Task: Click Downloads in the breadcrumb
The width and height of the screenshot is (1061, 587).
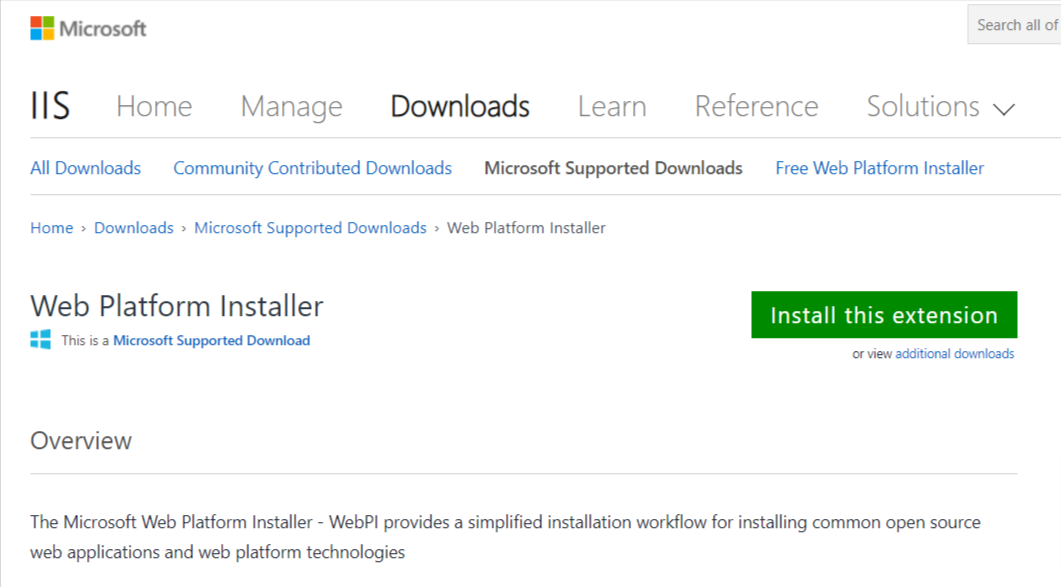Action: coord(134,227)
